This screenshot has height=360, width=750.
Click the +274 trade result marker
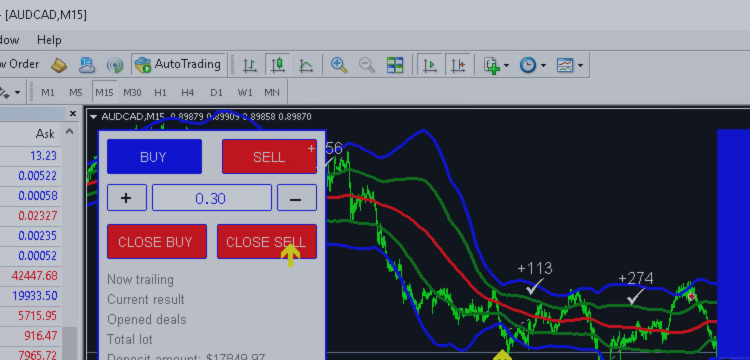pos(636,278)
